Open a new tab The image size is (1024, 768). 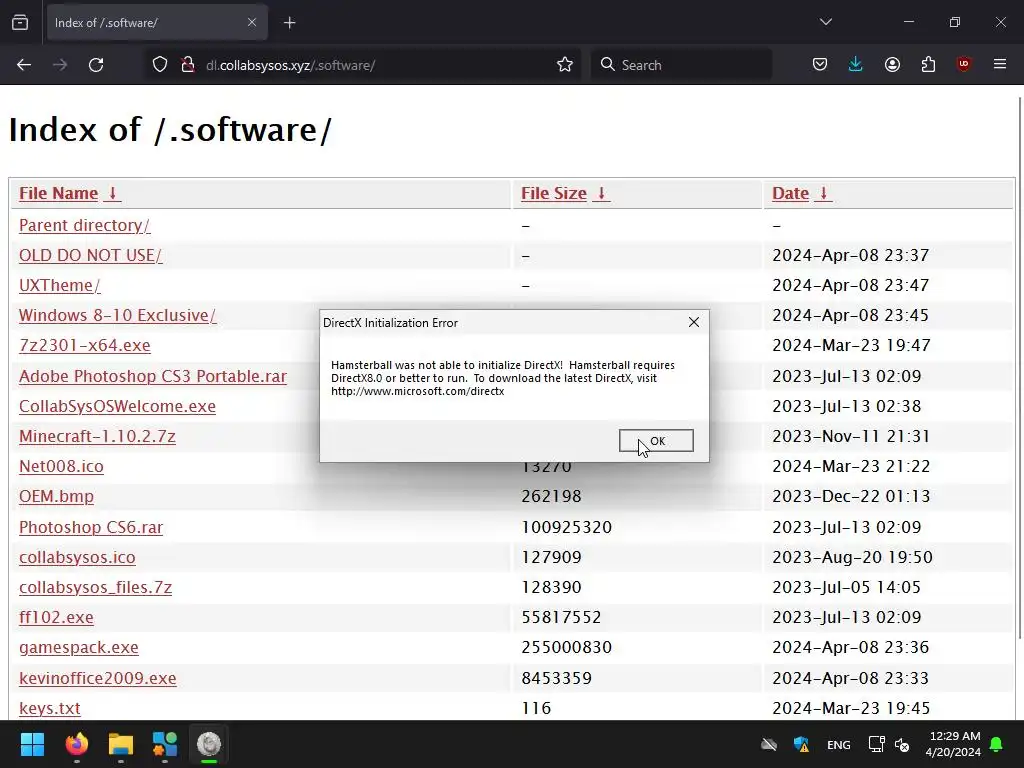coord(289,23)
